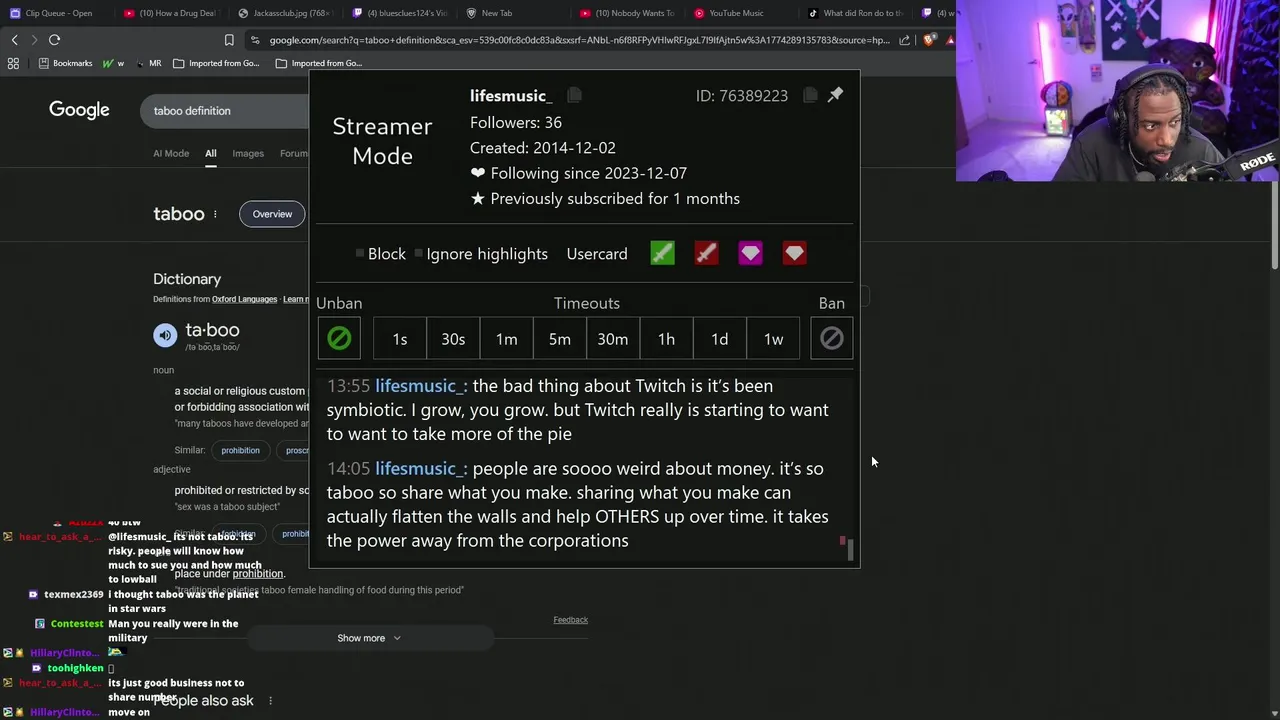Timeout user for 1d

tap(720, 339)
